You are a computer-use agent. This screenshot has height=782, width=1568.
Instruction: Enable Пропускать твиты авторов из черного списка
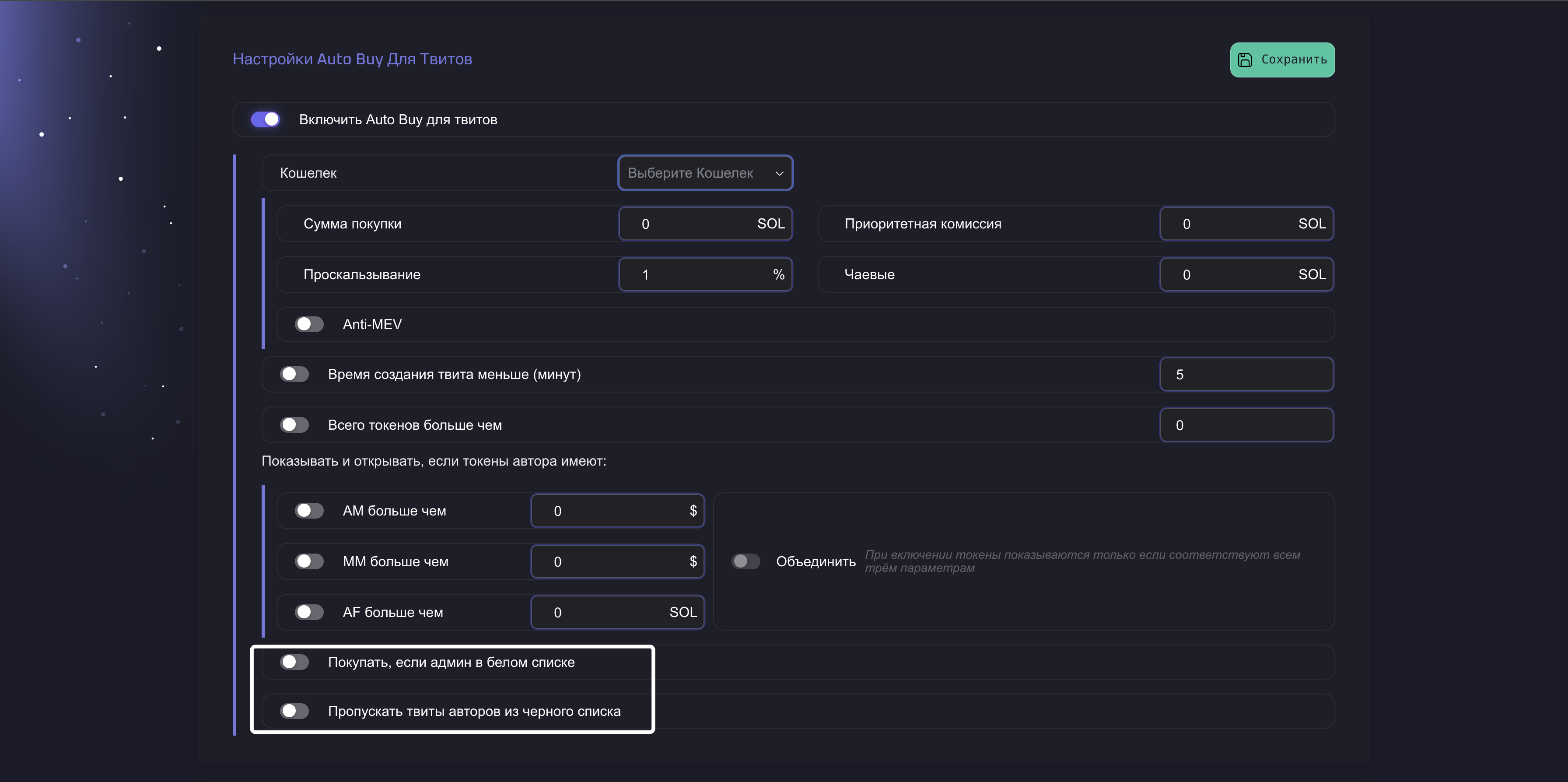coord(294,711)
